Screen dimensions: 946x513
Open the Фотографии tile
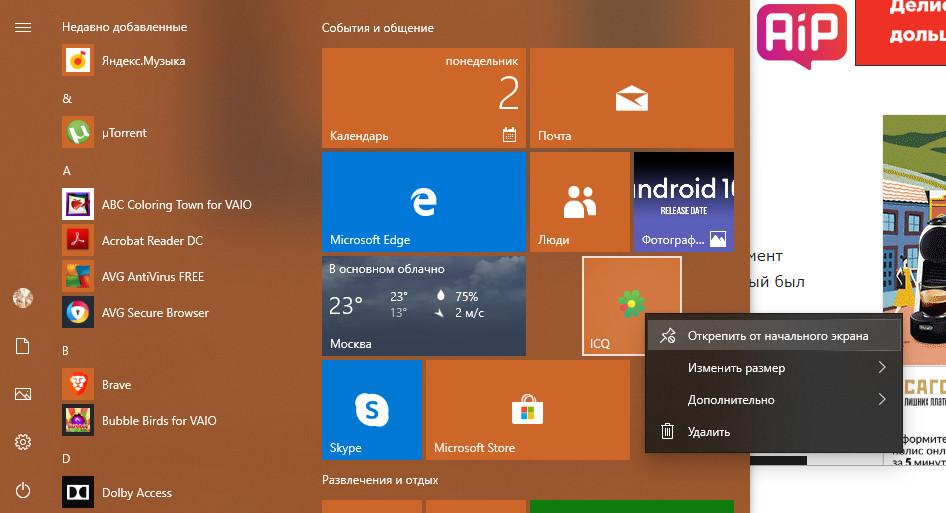(684, 202)
